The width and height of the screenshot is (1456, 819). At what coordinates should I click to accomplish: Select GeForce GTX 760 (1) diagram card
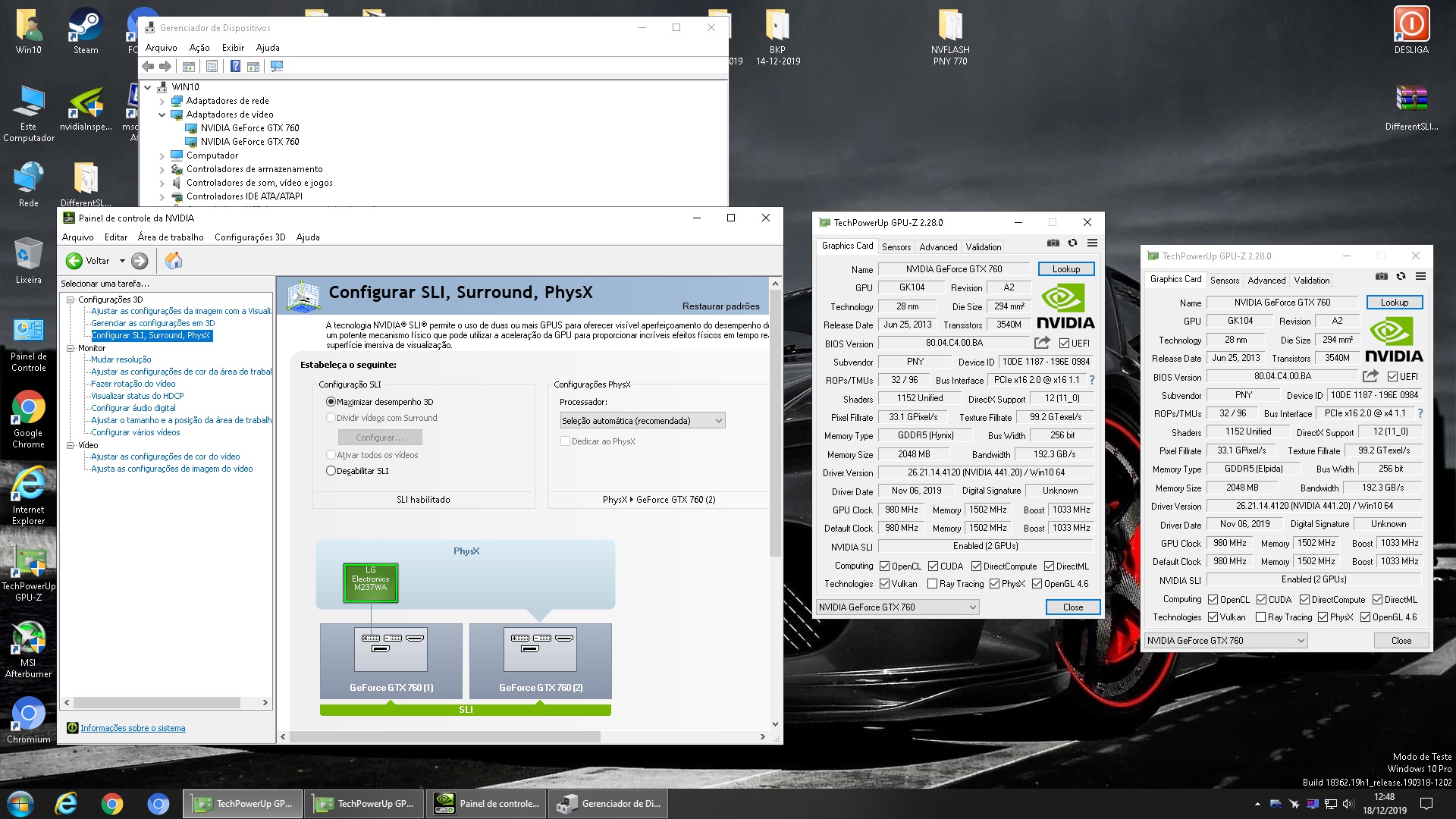point(391,661)
